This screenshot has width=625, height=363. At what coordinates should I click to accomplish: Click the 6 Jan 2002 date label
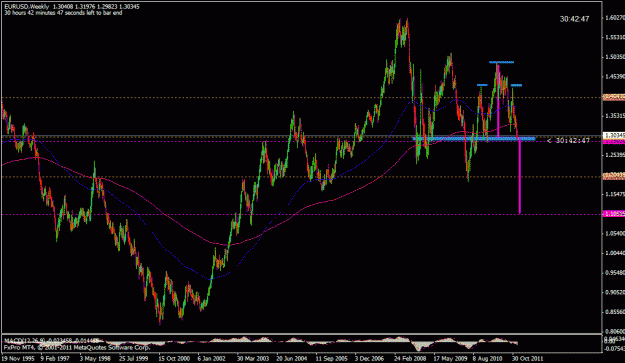pos(211,358)
